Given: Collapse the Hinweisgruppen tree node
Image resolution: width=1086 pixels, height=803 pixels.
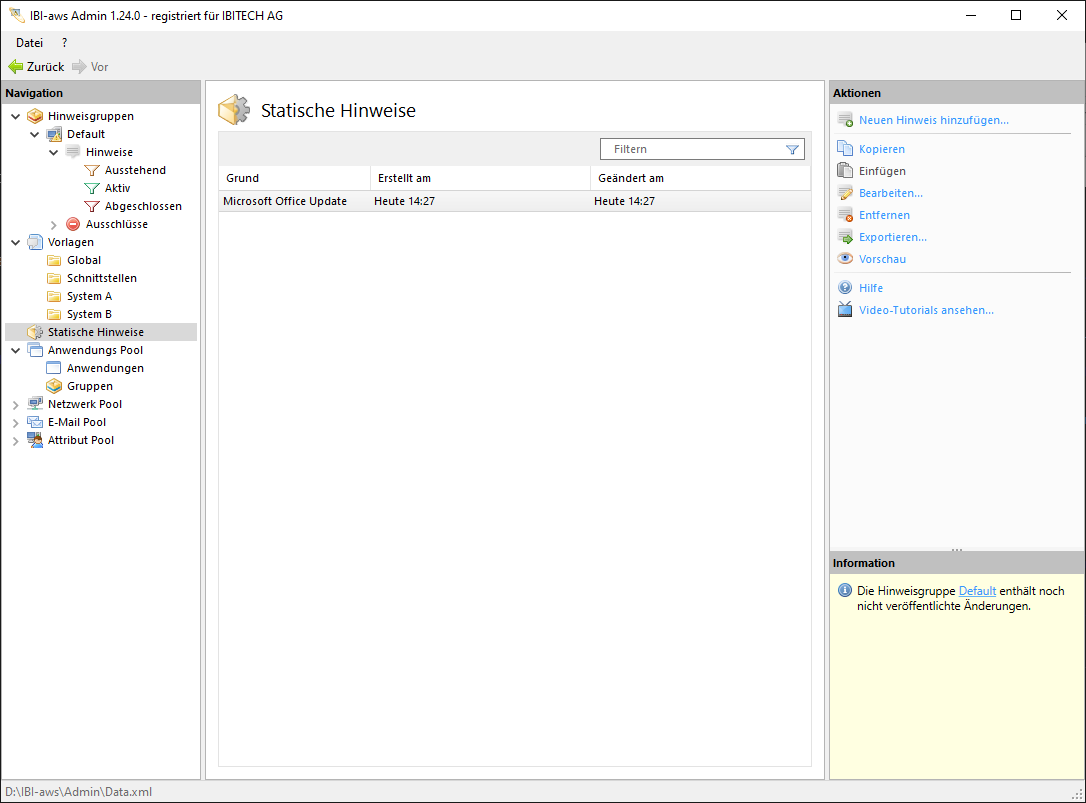Looking at the screenshot, I should (15, 116).
